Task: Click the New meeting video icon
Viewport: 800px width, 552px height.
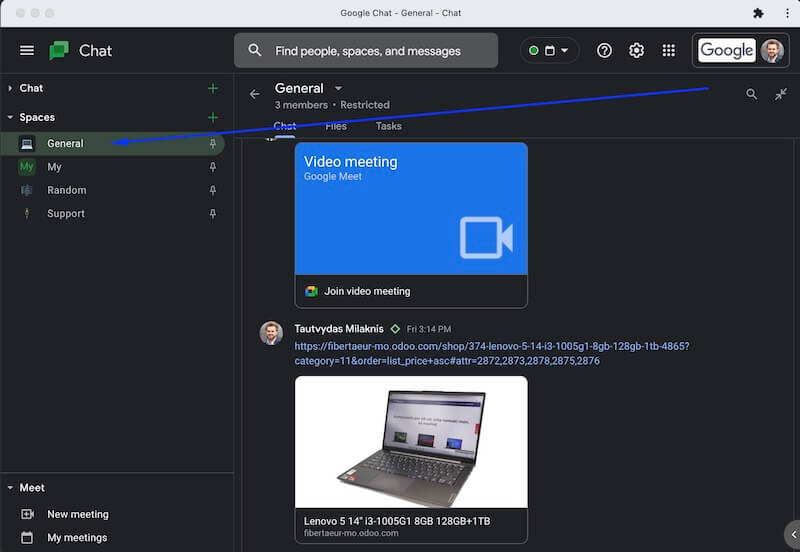Action: coord(27,514)
